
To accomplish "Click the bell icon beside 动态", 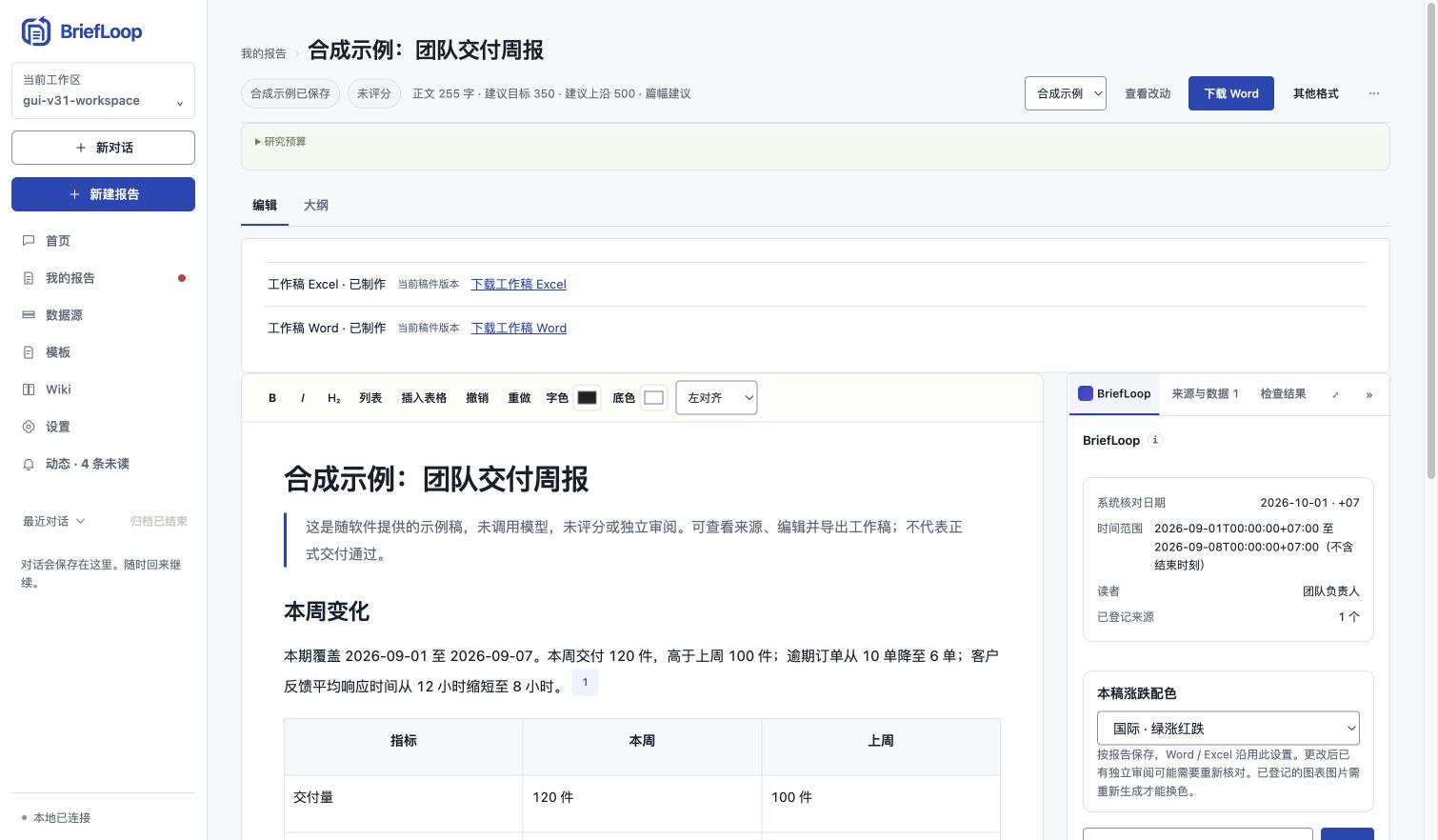I will 29,464.
